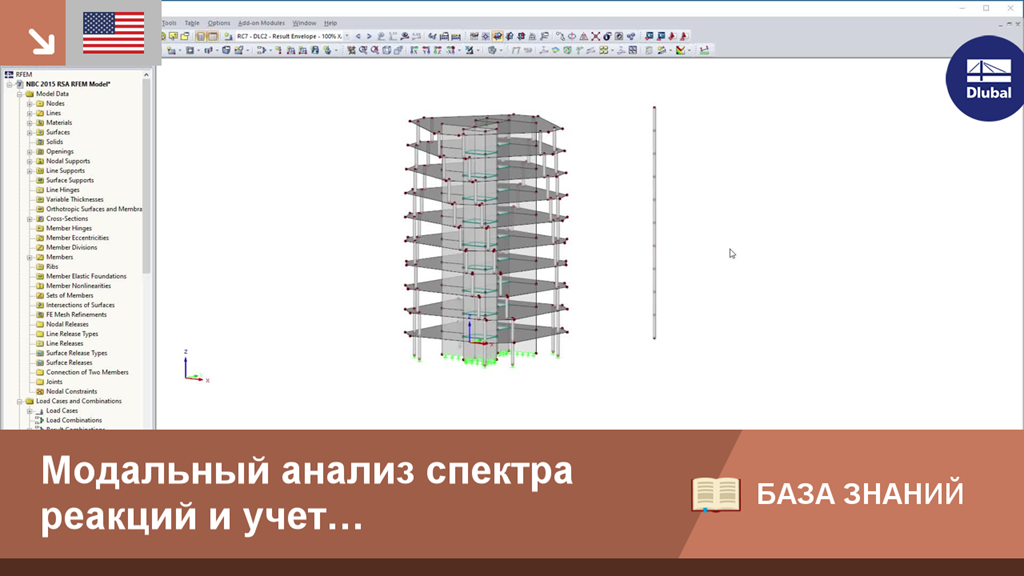Click the navigator scroll-up arrow
The width and height of the screenshot is (1024, 576).
[146, 74]
